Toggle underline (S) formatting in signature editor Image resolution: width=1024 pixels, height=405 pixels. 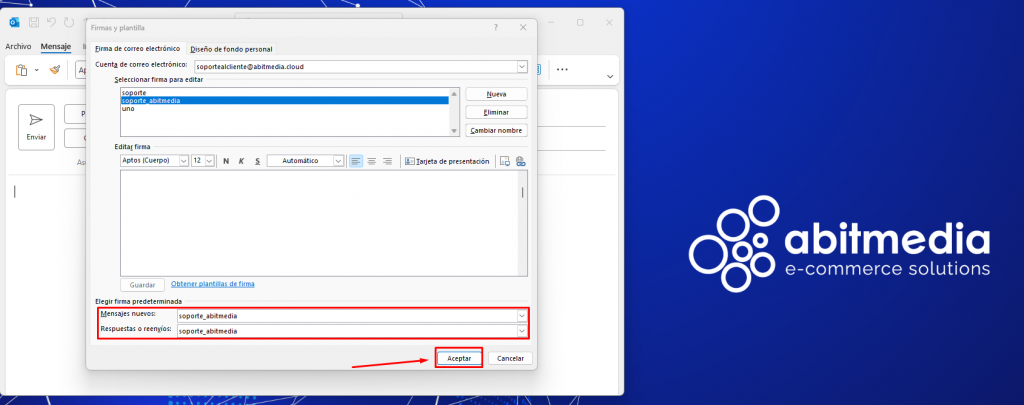(x=257, y=161)
